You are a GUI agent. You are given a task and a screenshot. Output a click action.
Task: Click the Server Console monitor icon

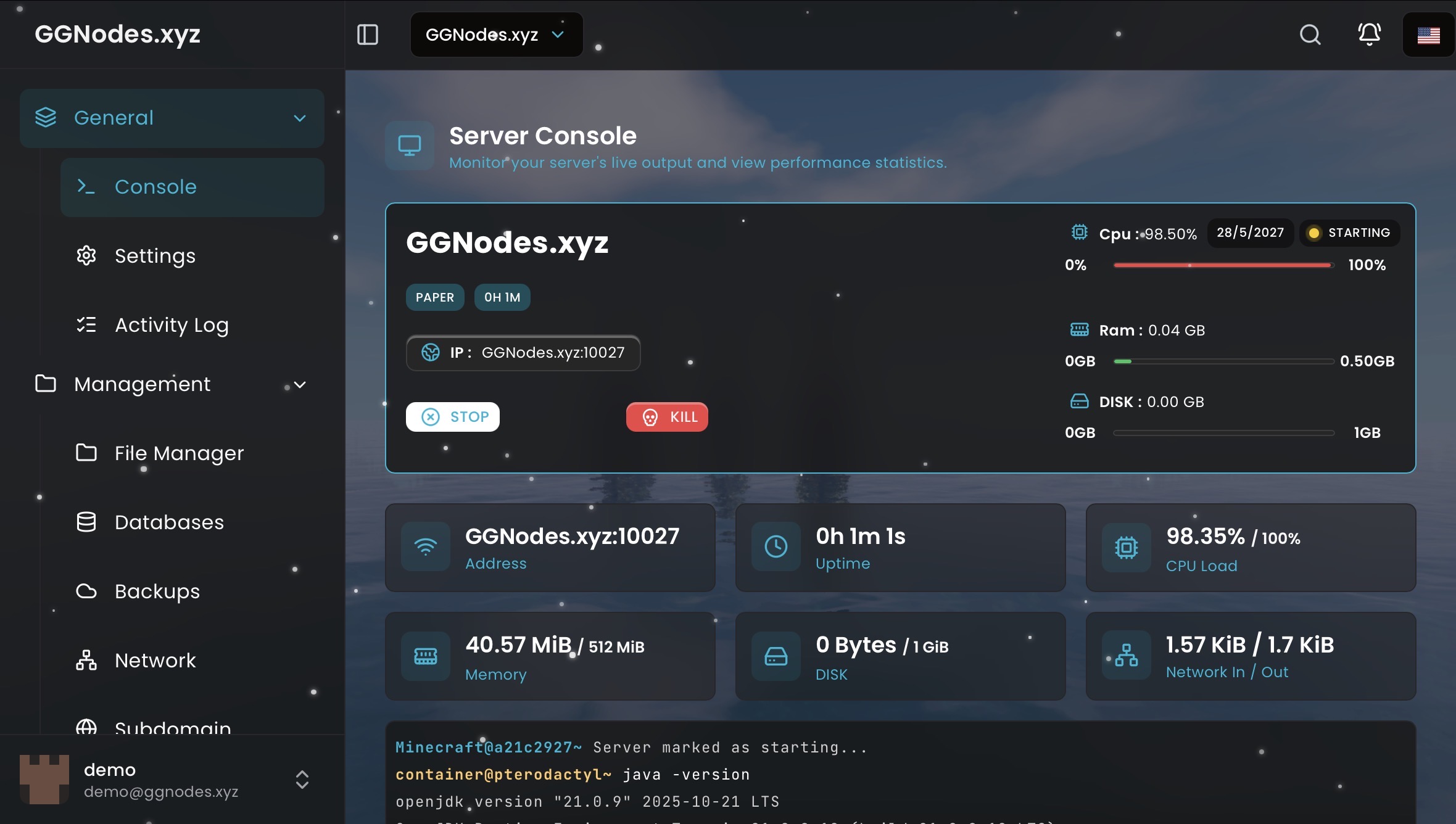pyautogui.click(x=409, y=146)
